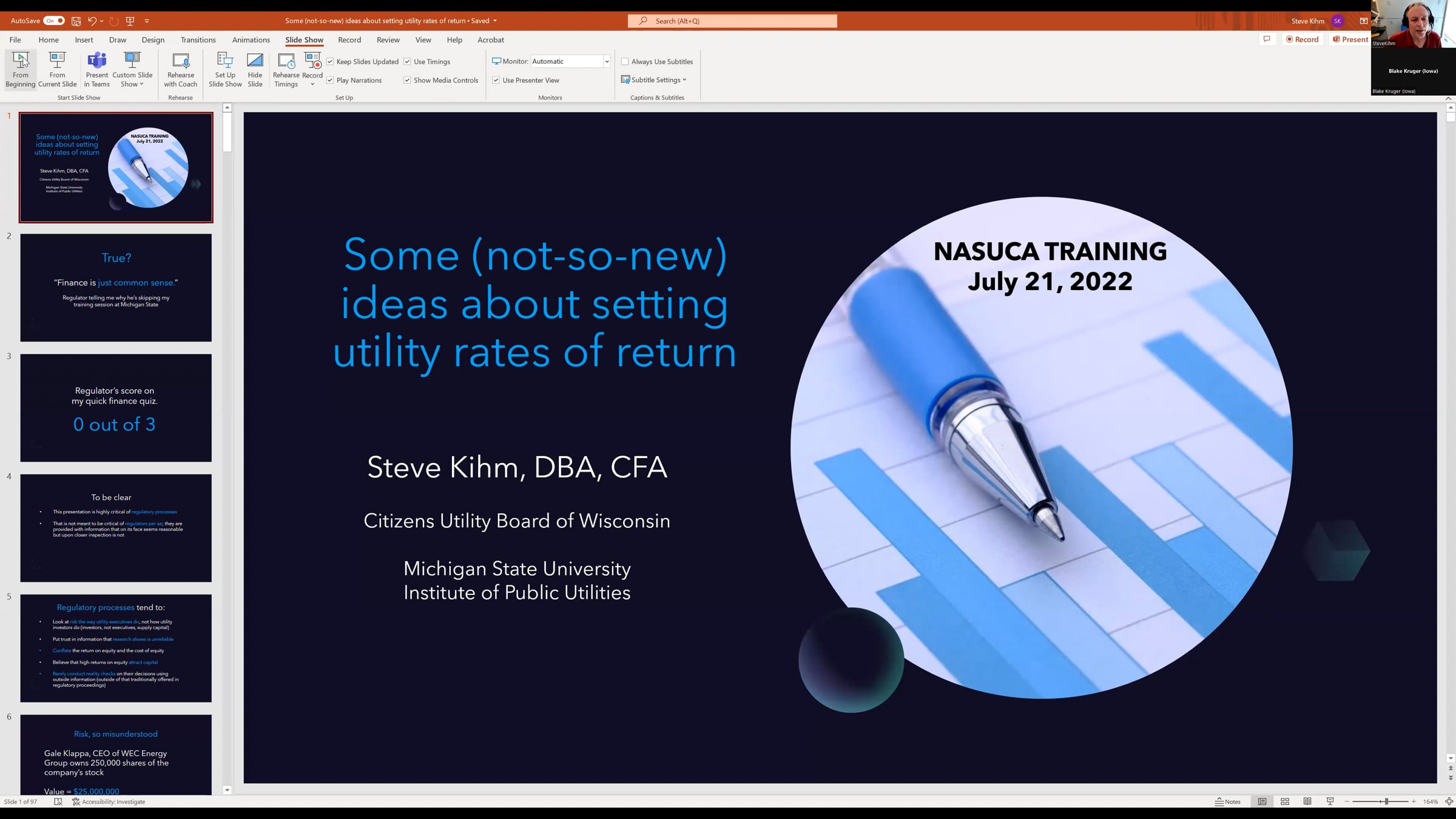Click the Present in Teams button at top right
Viewport: 1456px width, 819px height.
1350,39
